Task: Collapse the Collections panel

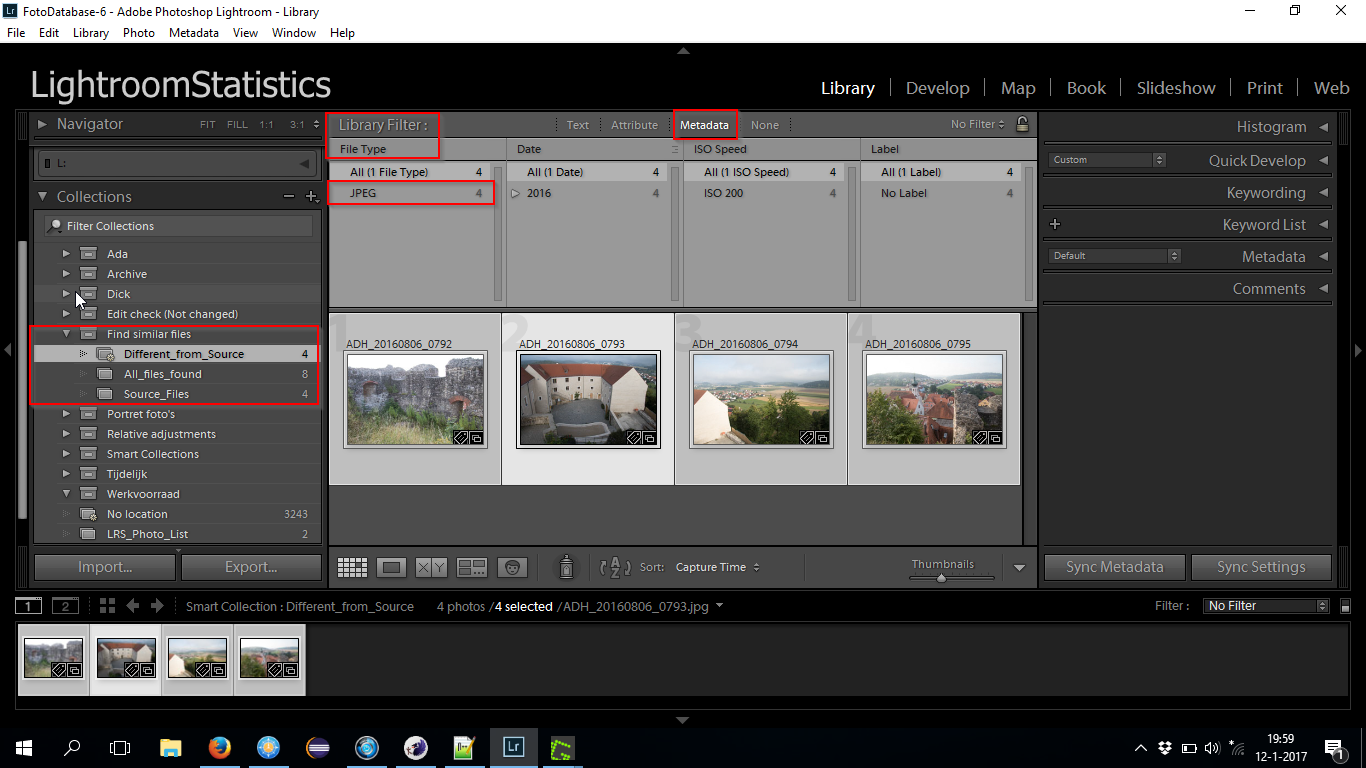Action: tap(43, 197)
